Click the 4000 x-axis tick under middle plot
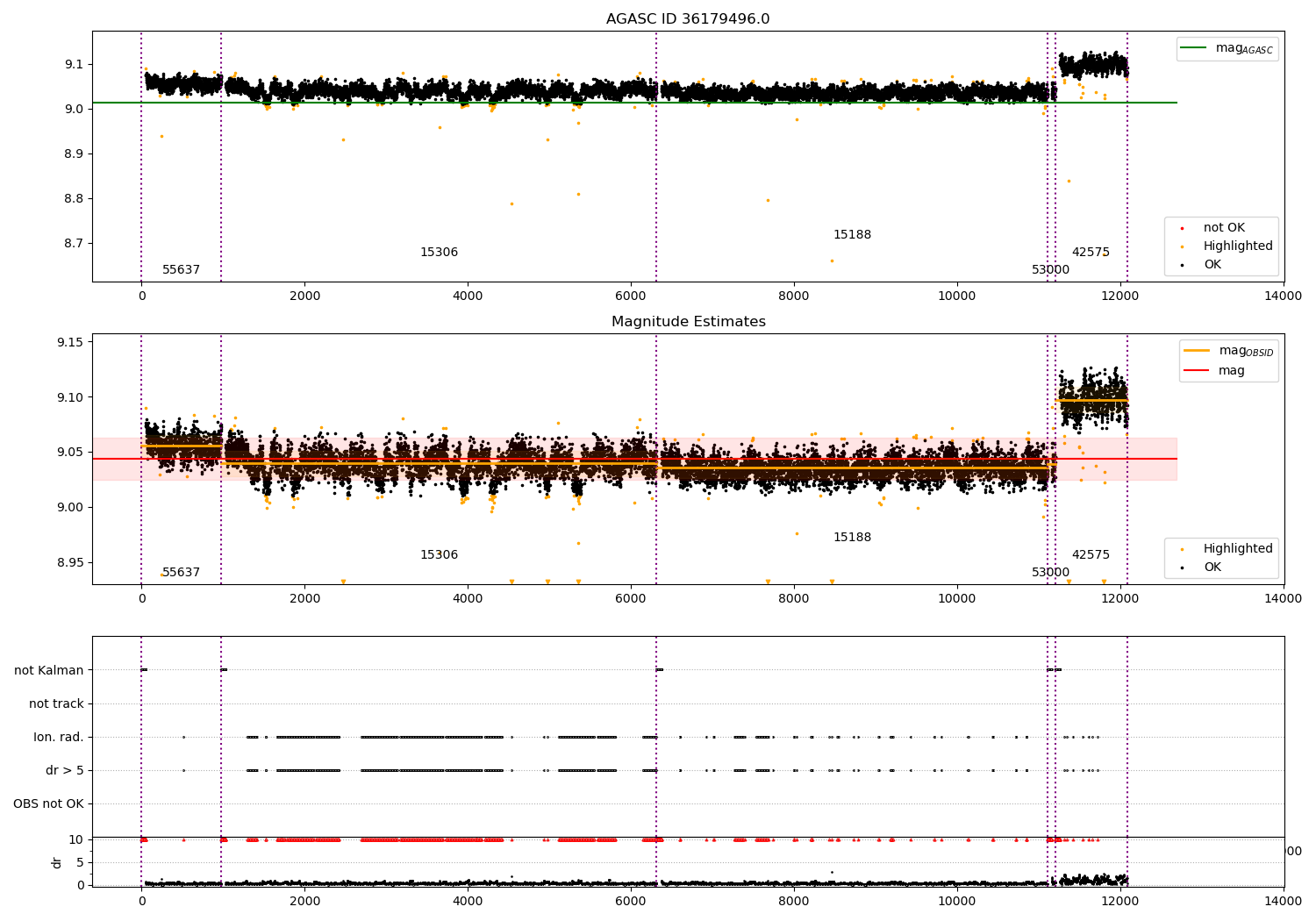 (468, 598)
